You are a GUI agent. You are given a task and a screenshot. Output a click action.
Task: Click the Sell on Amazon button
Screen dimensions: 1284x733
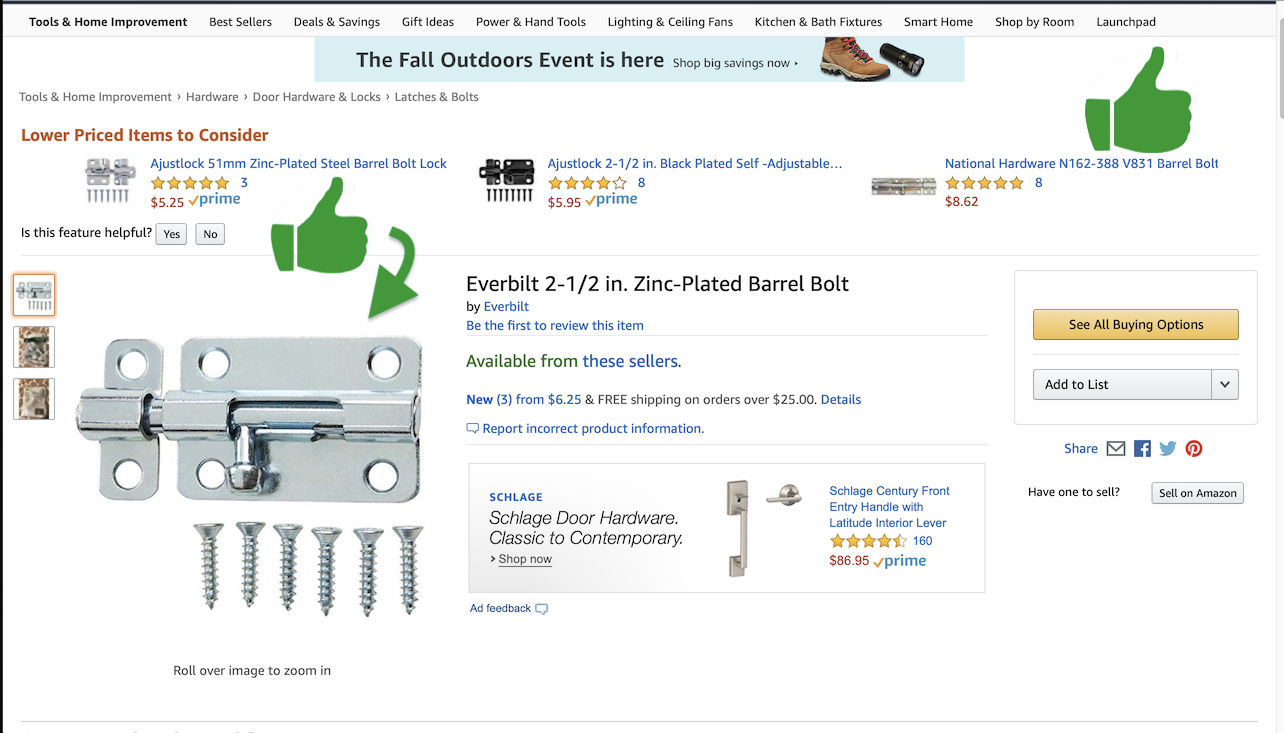coord(1197,493)
